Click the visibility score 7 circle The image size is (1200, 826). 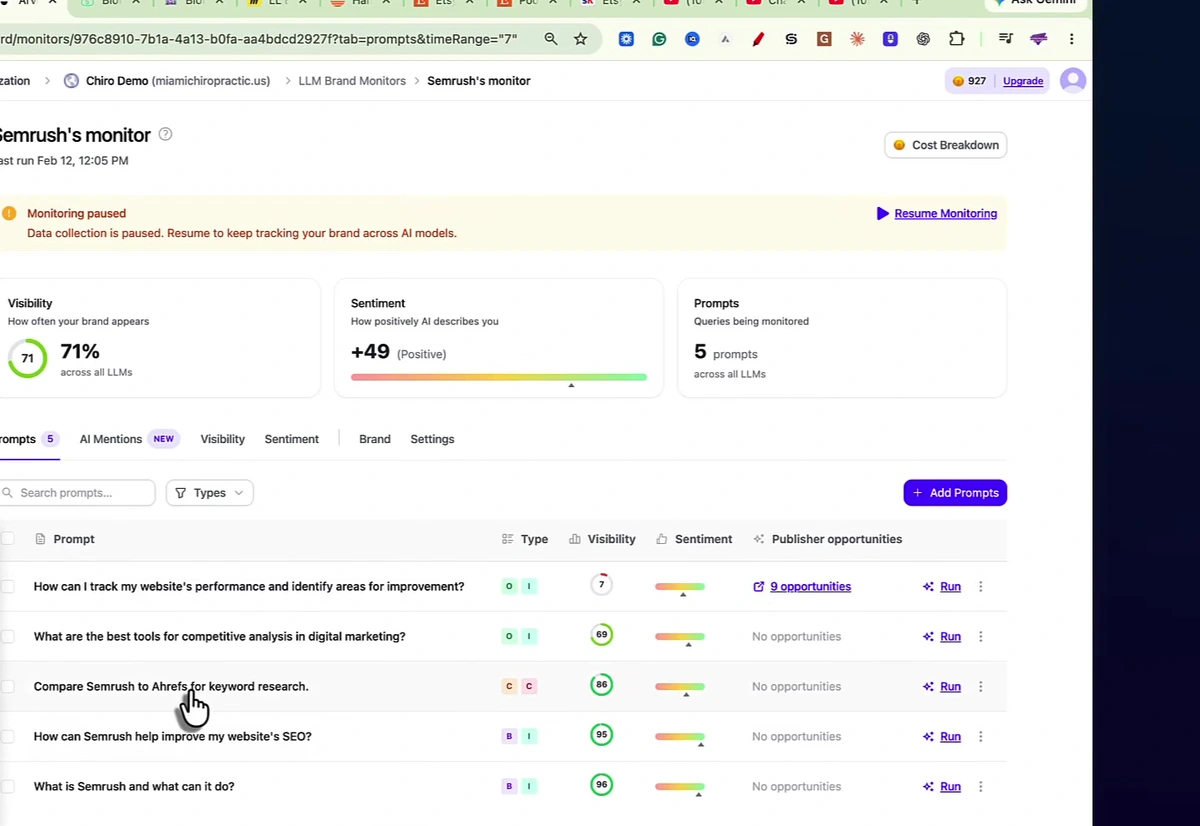coord(601,585)
